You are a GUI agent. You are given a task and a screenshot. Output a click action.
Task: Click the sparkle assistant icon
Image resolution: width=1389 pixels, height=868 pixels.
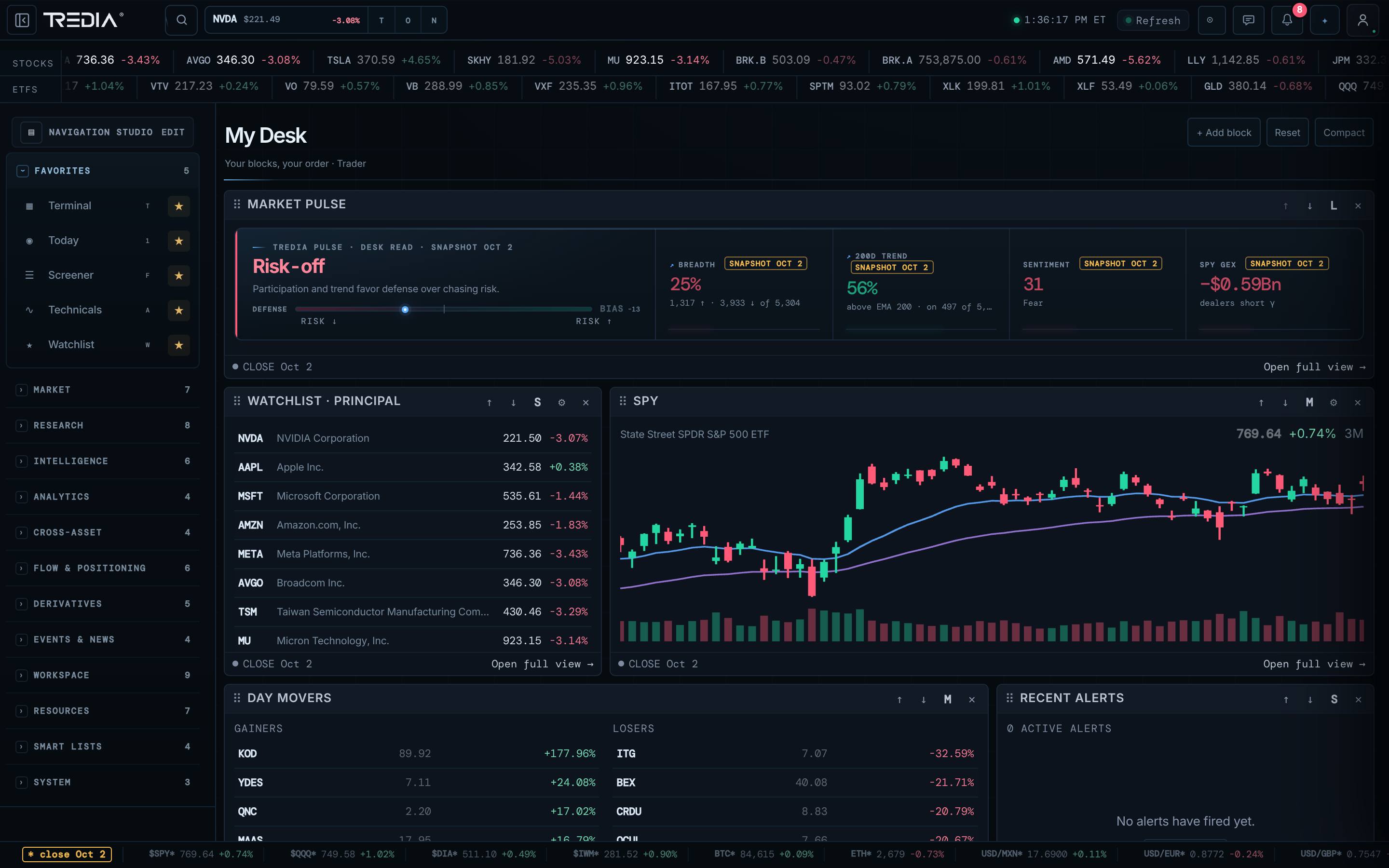1325,20
